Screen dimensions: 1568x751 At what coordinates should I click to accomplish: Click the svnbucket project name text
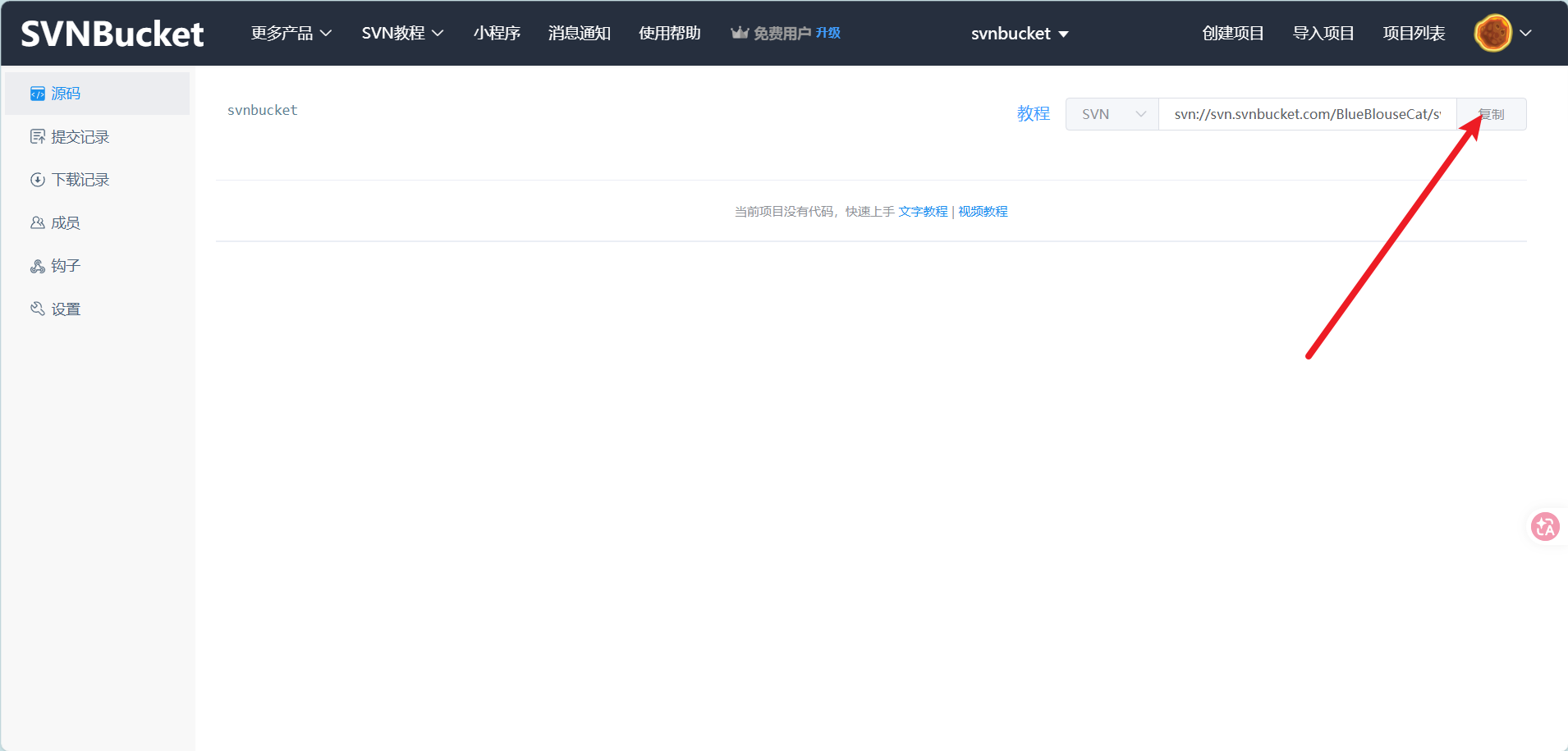[263, 110]
